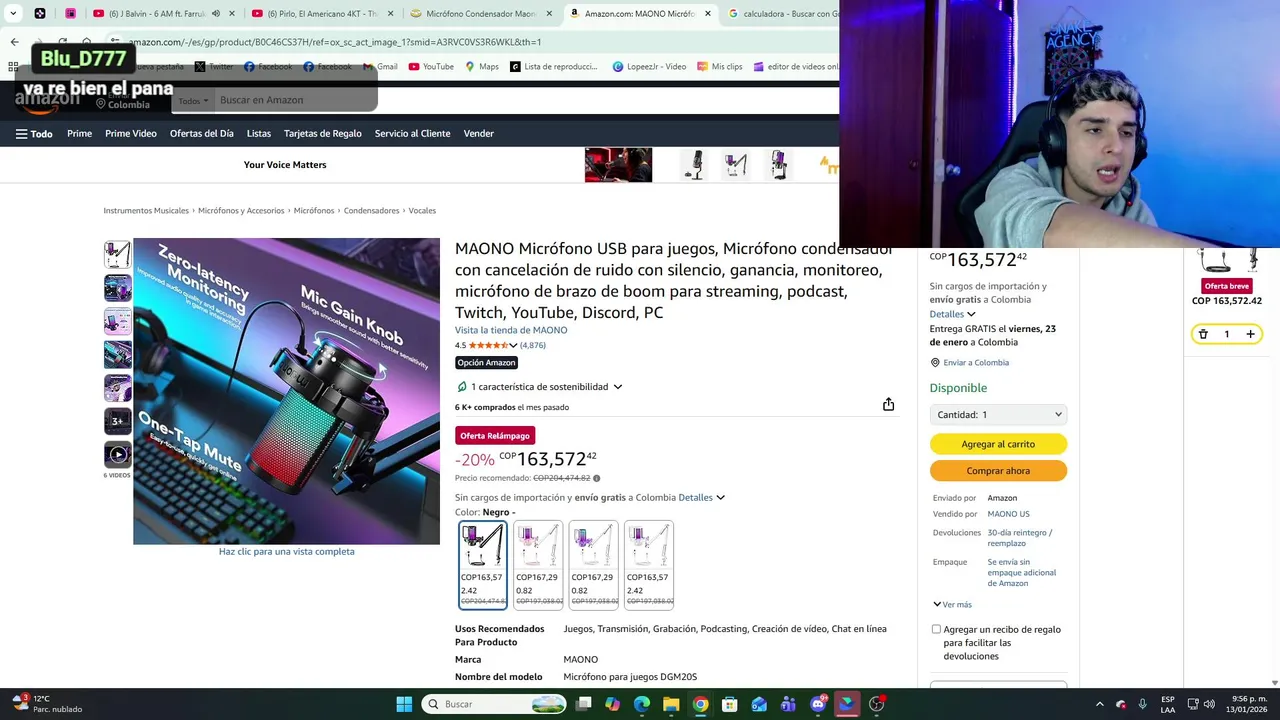Close the Pirlo, El Americano 4KT tab

click(x=391, y=14)
